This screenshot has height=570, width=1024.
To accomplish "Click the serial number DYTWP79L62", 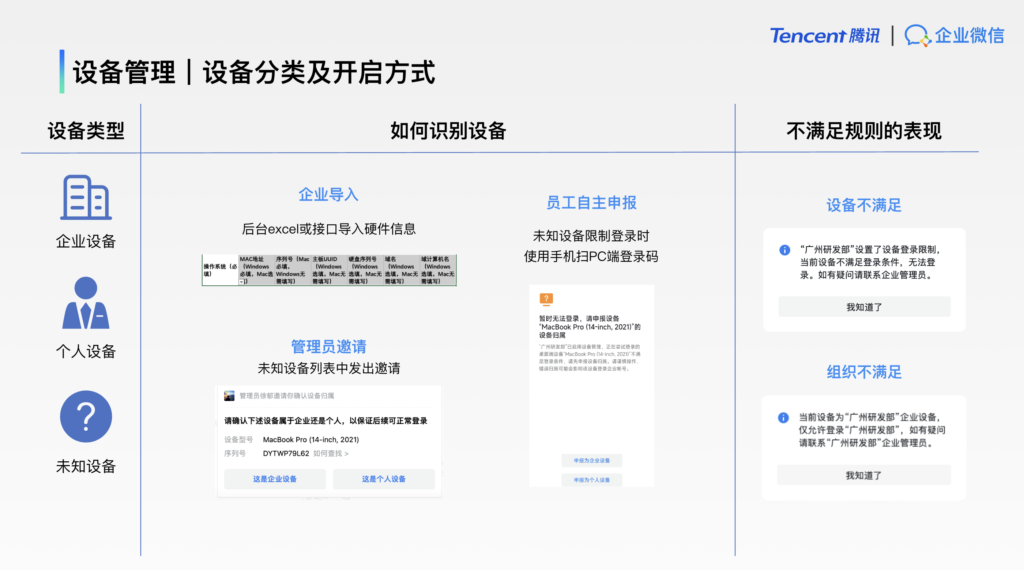I will [285, 453].
